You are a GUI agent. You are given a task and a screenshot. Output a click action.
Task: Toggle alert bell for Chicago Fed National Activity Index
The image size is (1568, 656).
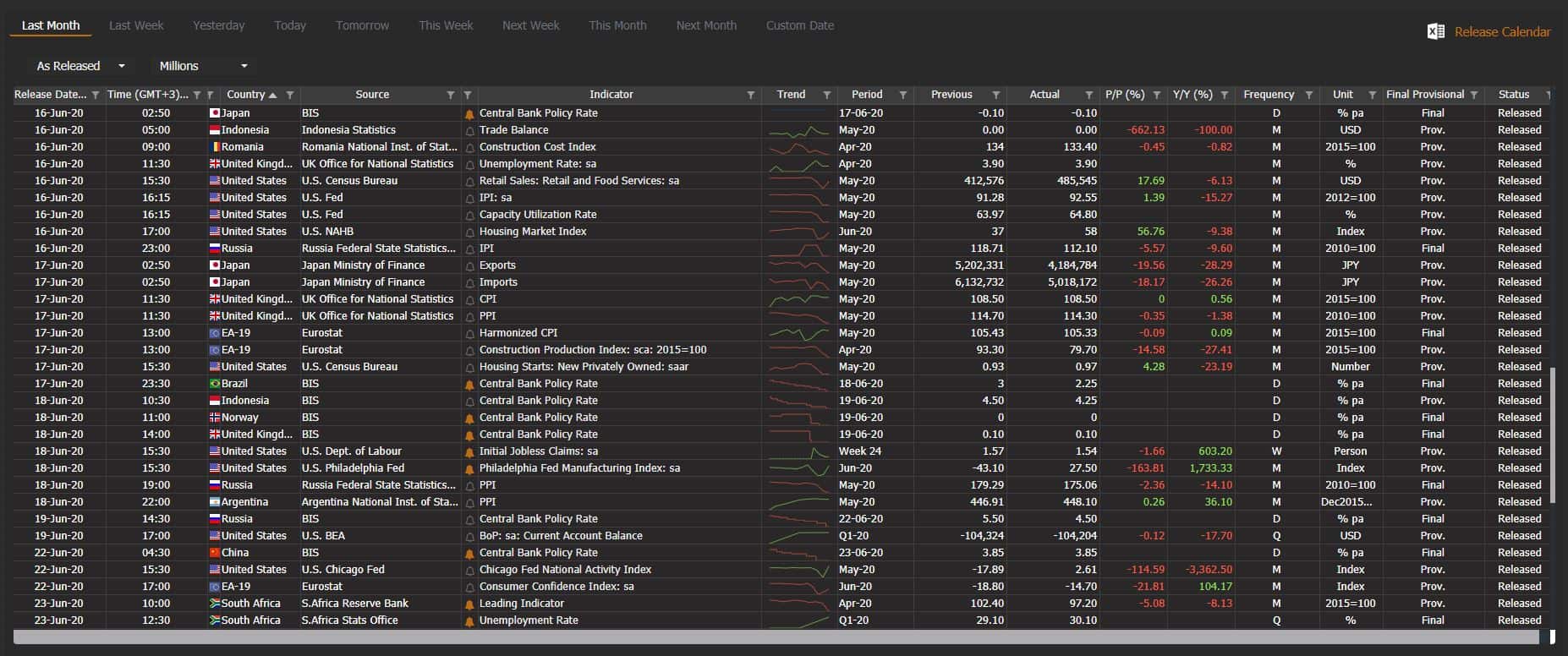469,570
